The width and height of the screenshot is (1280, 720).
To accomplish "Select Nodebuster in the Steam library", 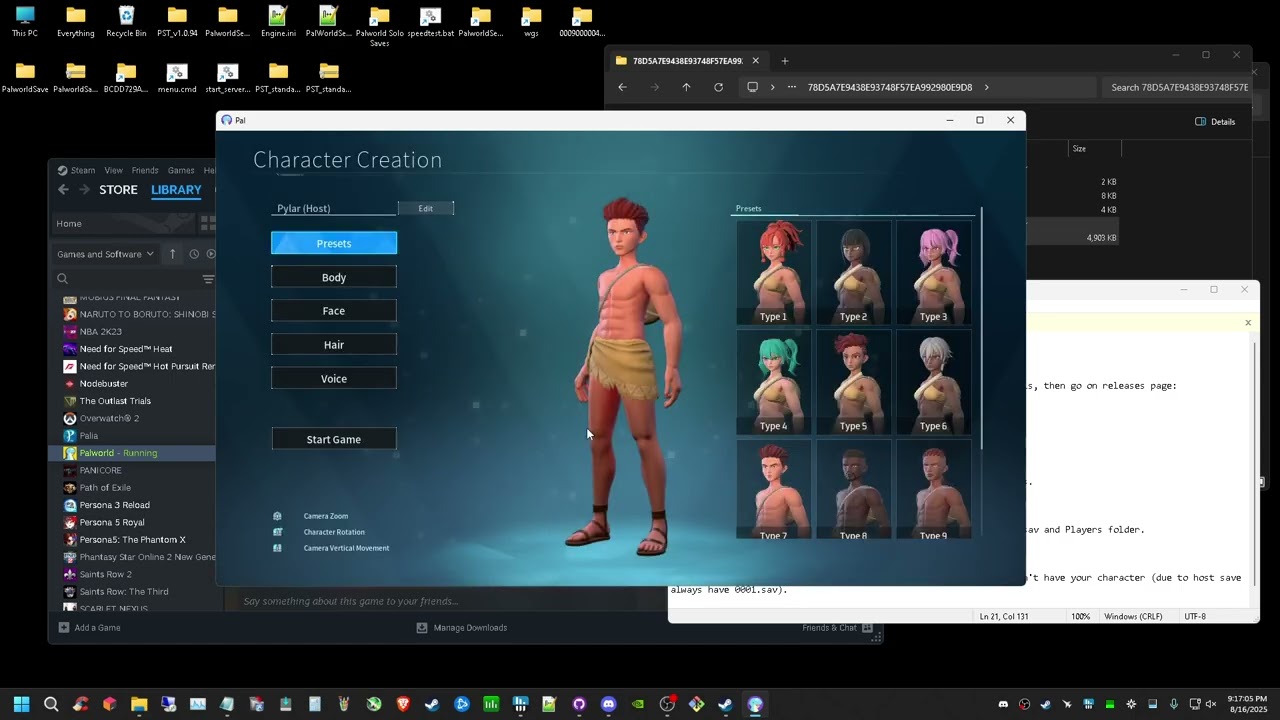I will (x=103, y=383).
